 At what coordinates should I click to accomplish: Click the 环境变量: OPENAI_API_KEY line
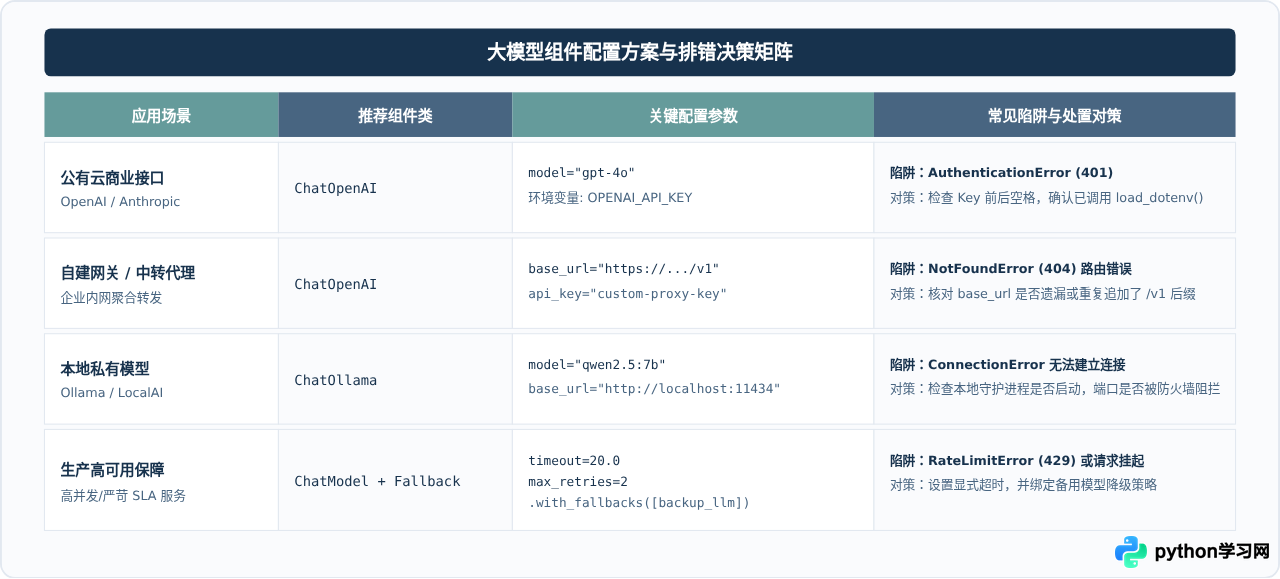pyautogui.click(x=610, y=197)
